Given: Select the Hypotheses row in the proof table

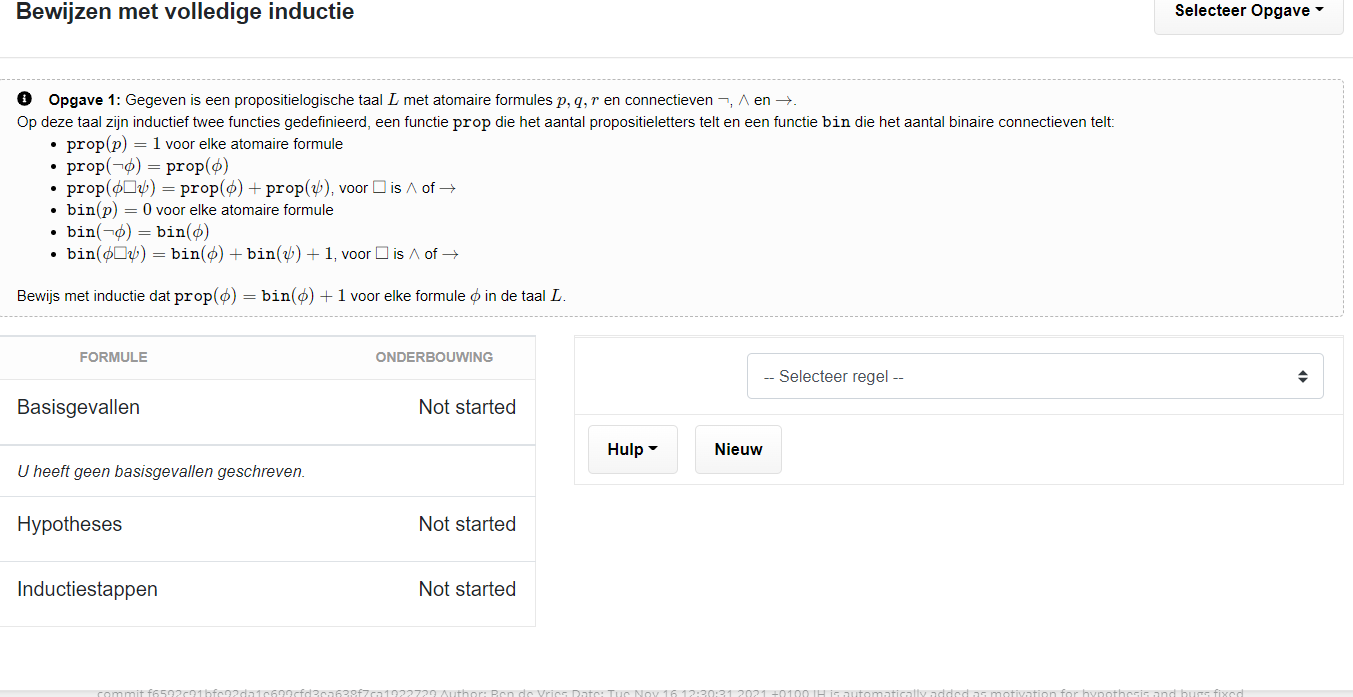Looking at the screenshot, I should coord(69,524).
